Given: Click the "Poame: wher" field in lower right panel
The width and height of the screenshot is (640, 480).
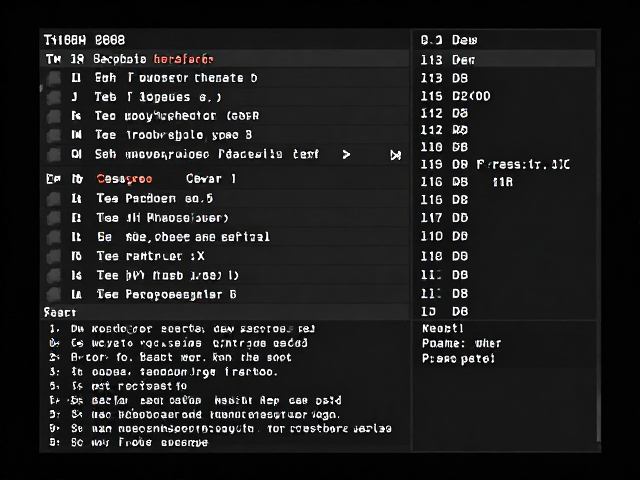Looking at the screenshot, I should (462, 344).
